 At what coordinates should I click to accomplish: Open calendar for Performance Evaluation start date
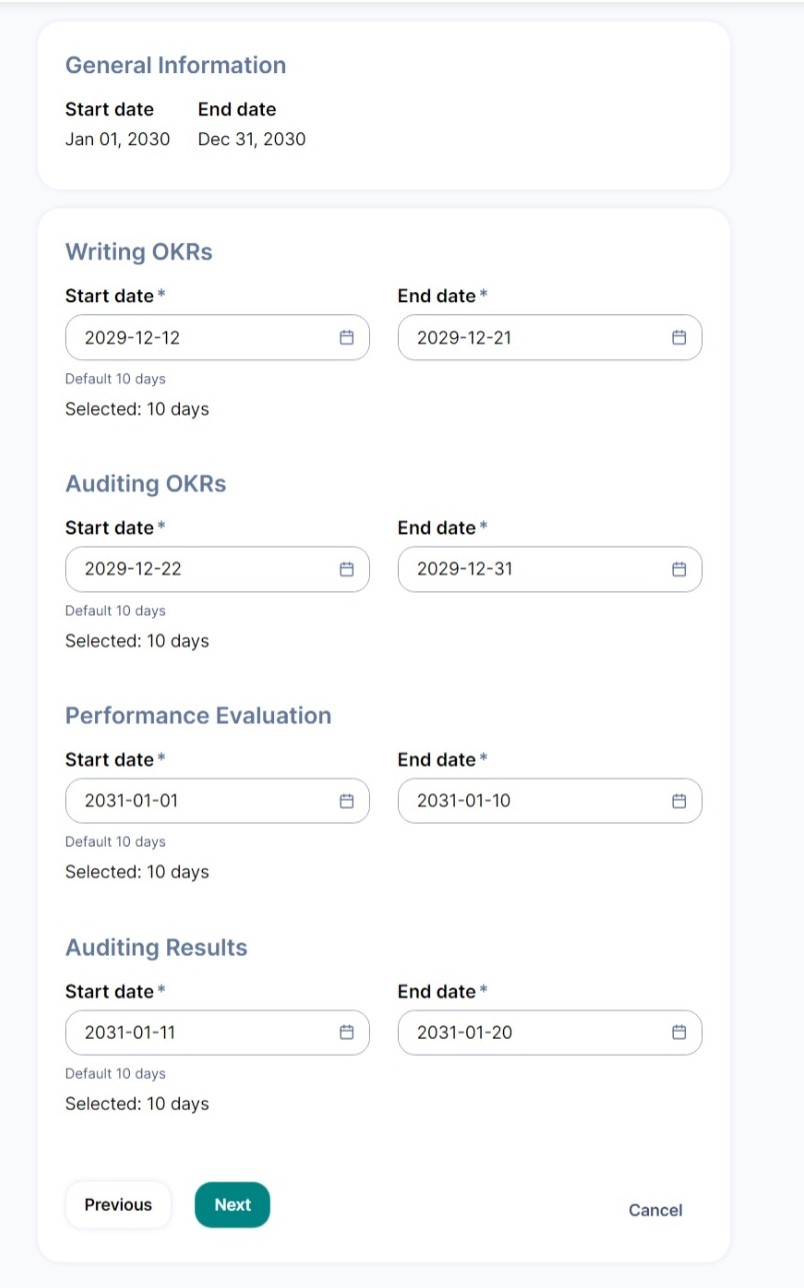[347, 801]
